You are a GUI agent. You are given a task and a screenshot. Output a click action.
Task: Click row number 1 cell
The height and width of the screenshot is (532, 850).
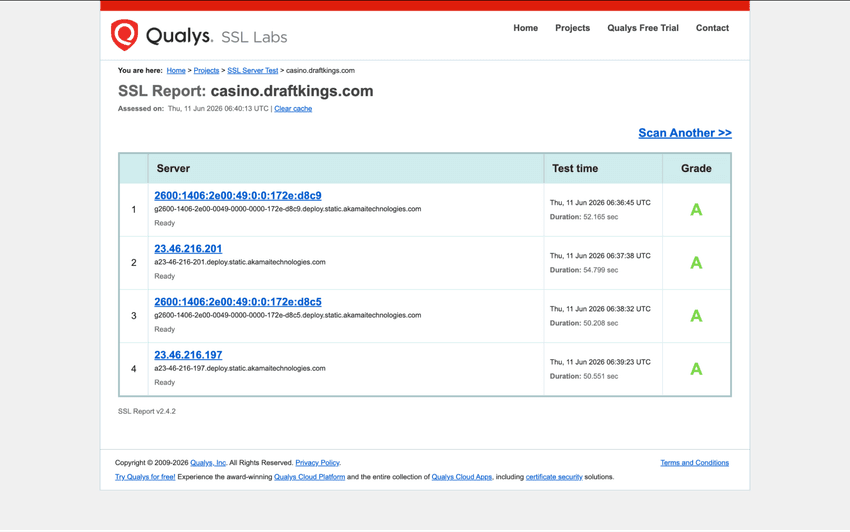pyautogui.click(x=134, y=210)
